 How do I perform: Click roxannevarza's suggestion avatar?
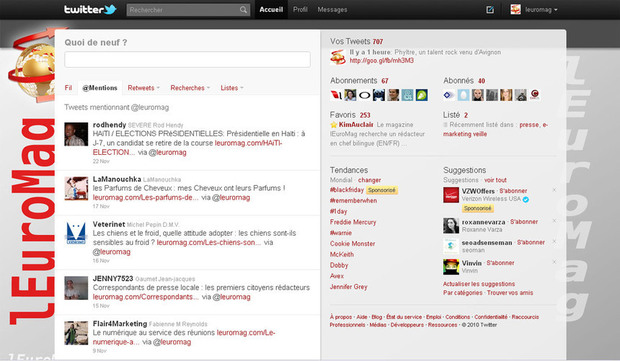pyautogui.click(x=451, y=225)
